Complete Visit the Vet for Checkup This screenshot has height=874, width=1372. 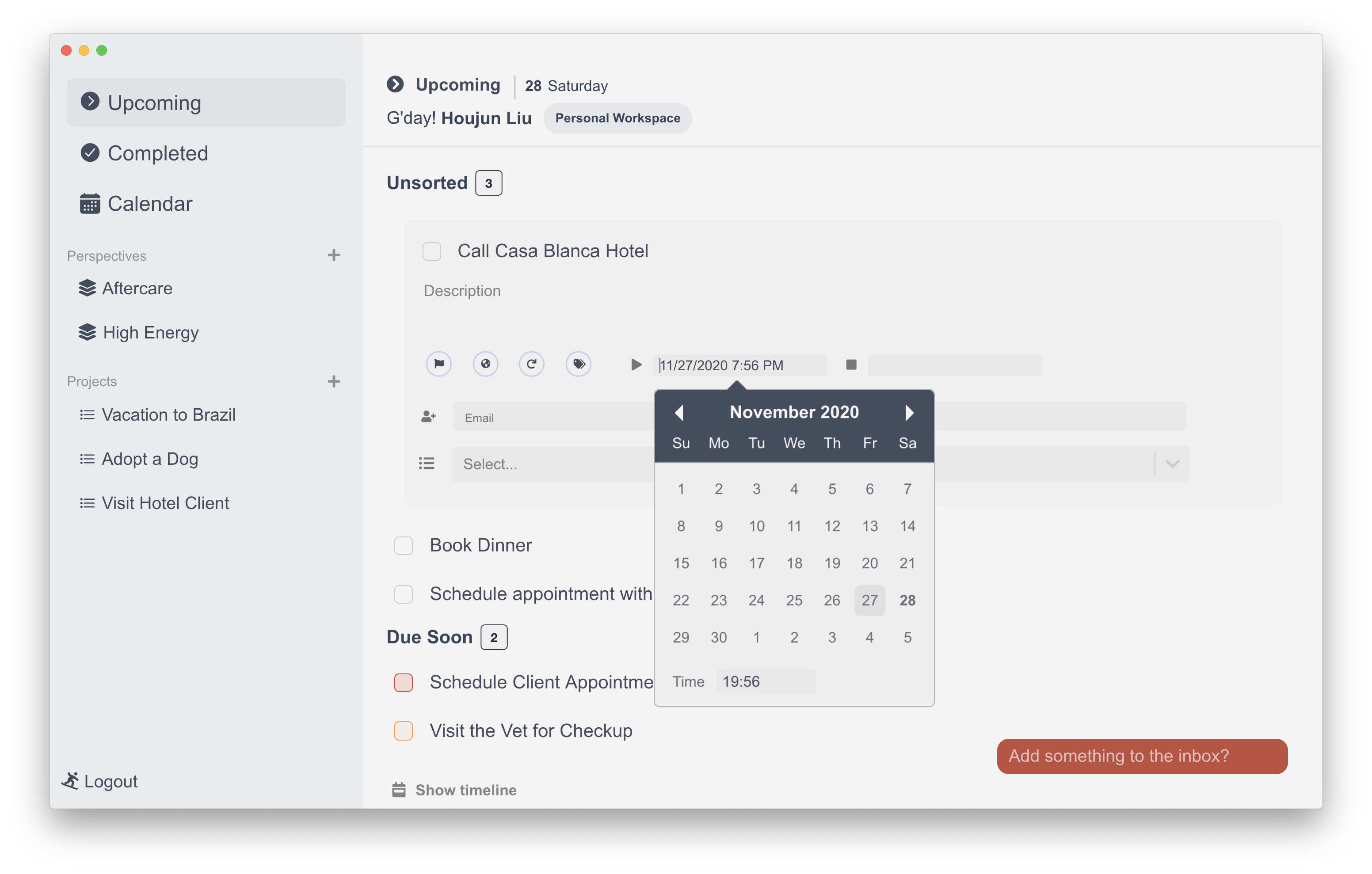(404, 730)
